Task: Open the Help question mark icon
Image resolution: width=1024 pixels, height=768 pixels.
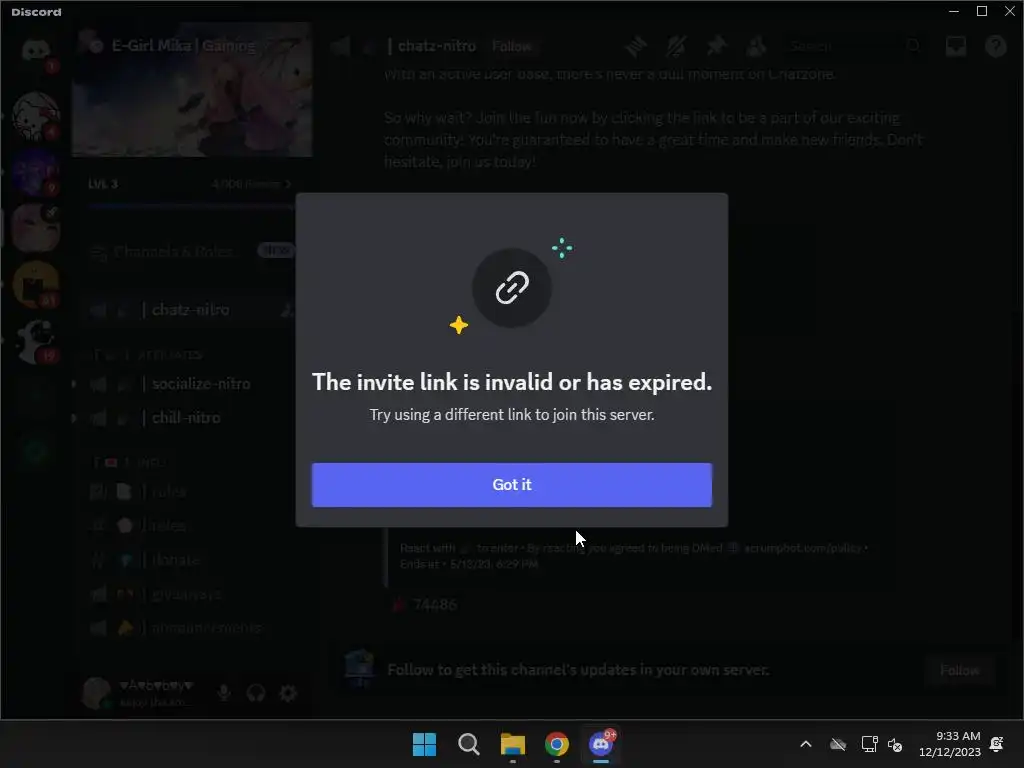Action: point(995,46)
